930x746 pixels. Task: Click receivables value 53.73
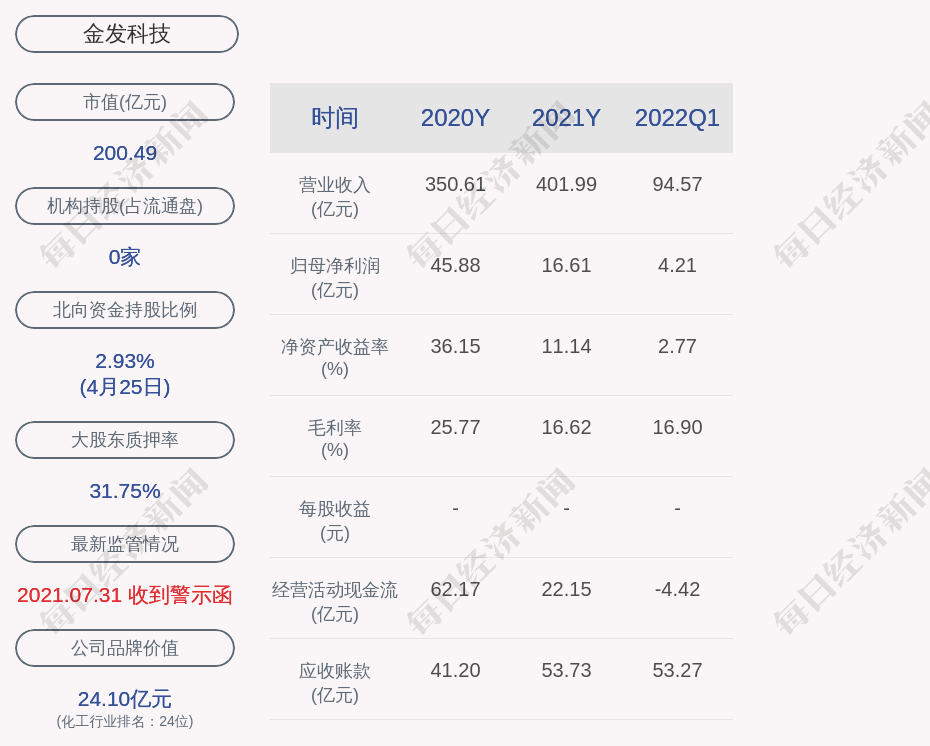tap(566, 670)
